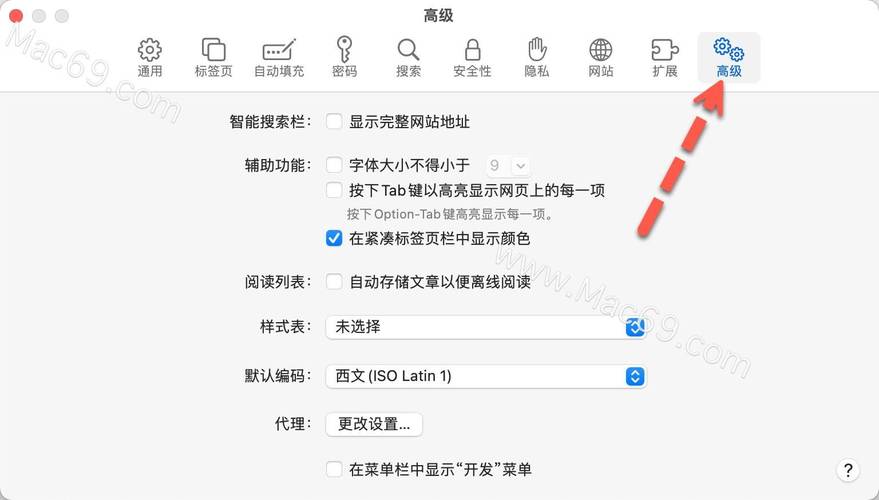Toggle 字体大小不得小于 checkbox

[334, 165]
